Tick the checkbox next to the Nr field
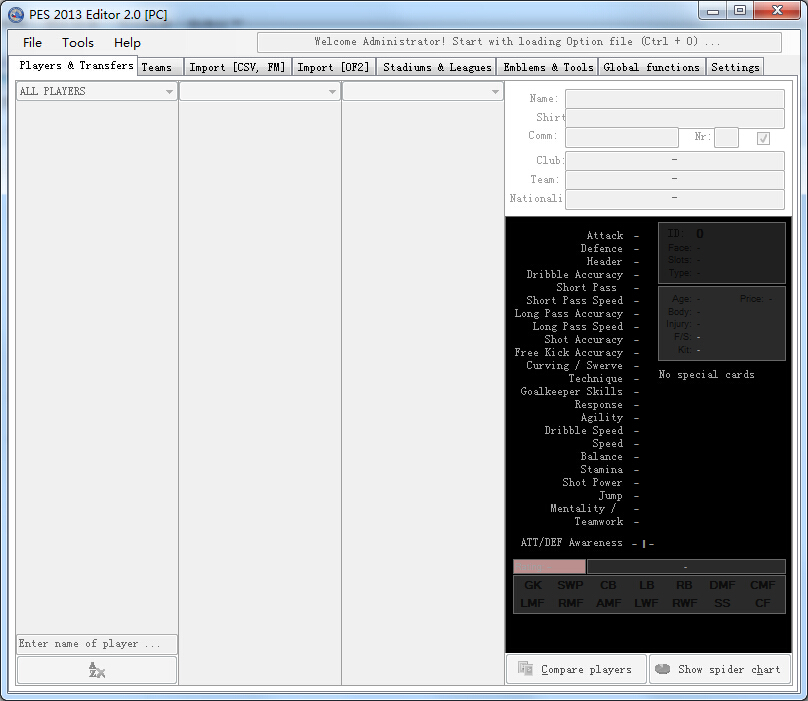 point(762,138)
